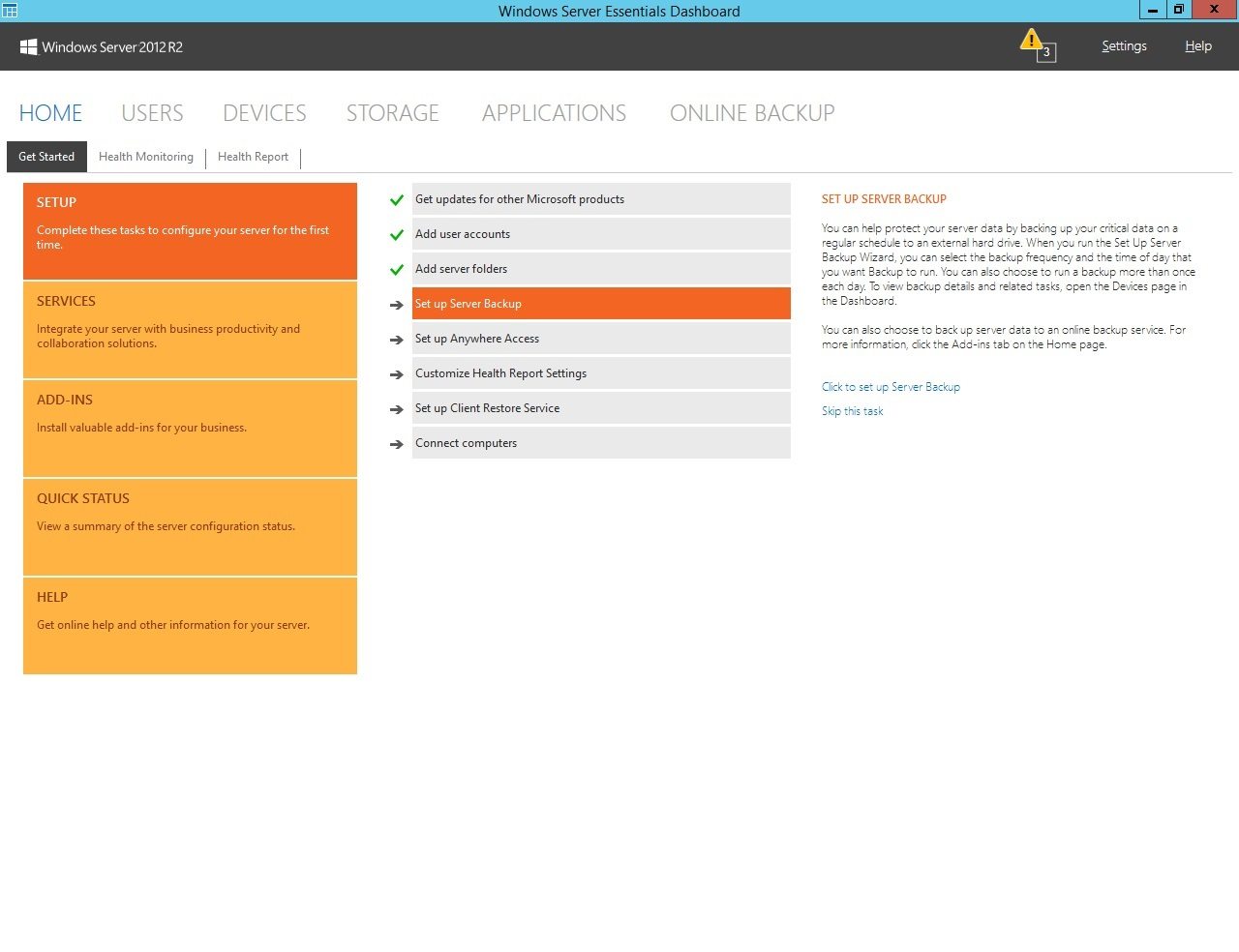Image resolution: width=1239 pixels, height=952 pixels.
Task: Close the Windows Server Essentials Dashboard
Action: point(1214,10)
